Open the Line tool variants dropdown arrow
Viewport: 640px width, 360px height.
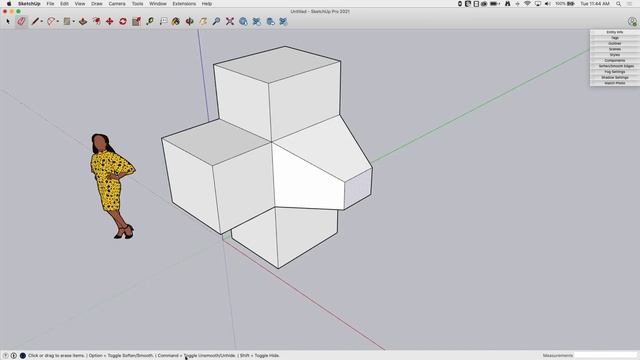click(42, 22)
